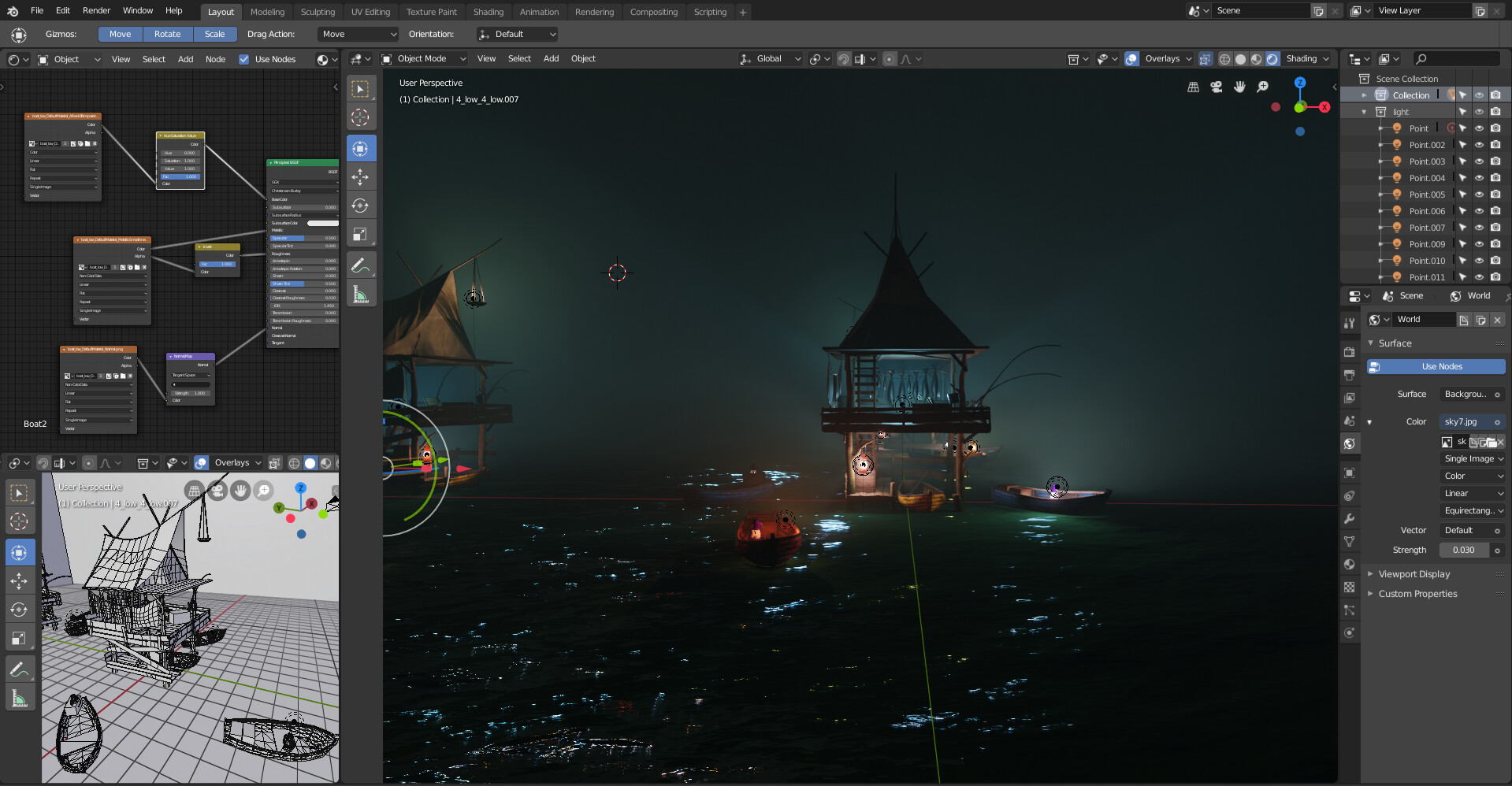Click the Blender logo menu icon

coord(13,11)
